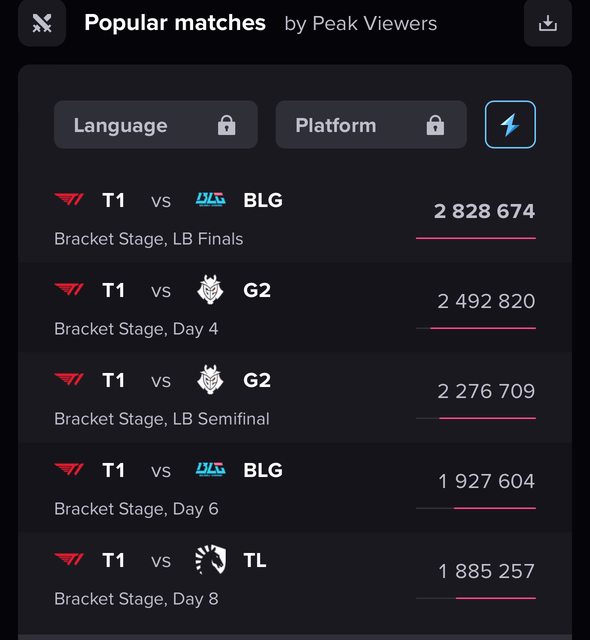The height and width of the screenshot is (640, 590).
Task: Select T1 logo in LB Finals match
Action: 69,200
